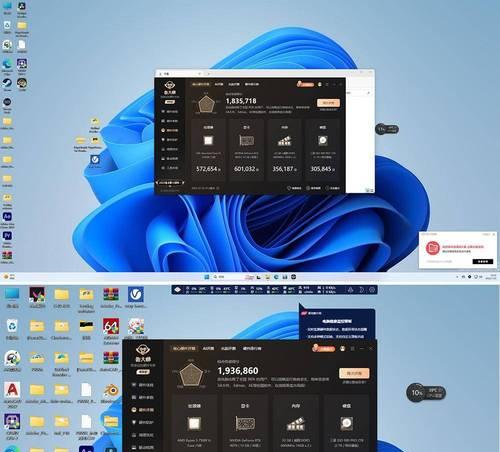Click the pentagon radar chart beside 1,936,860
The image size is (500, 452).
191,375
